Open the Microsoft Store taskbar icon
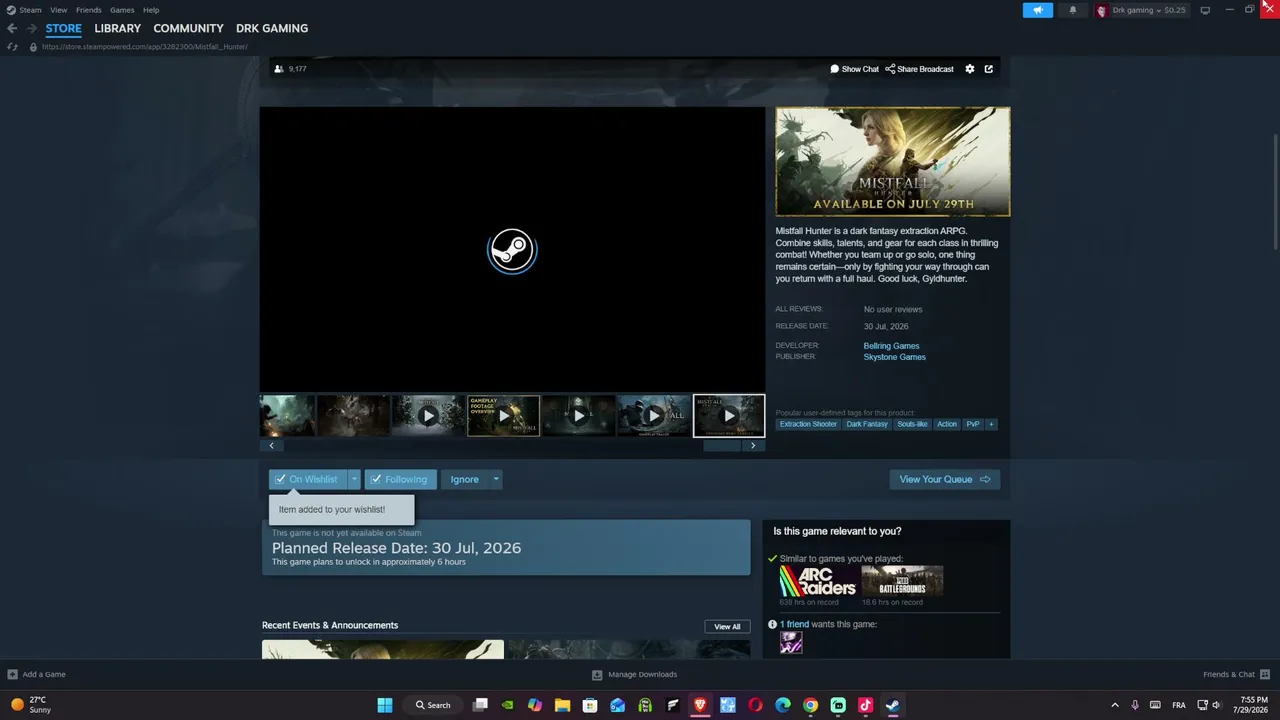This screenshot has height=720, width=1280. click(x=590, y=705)
